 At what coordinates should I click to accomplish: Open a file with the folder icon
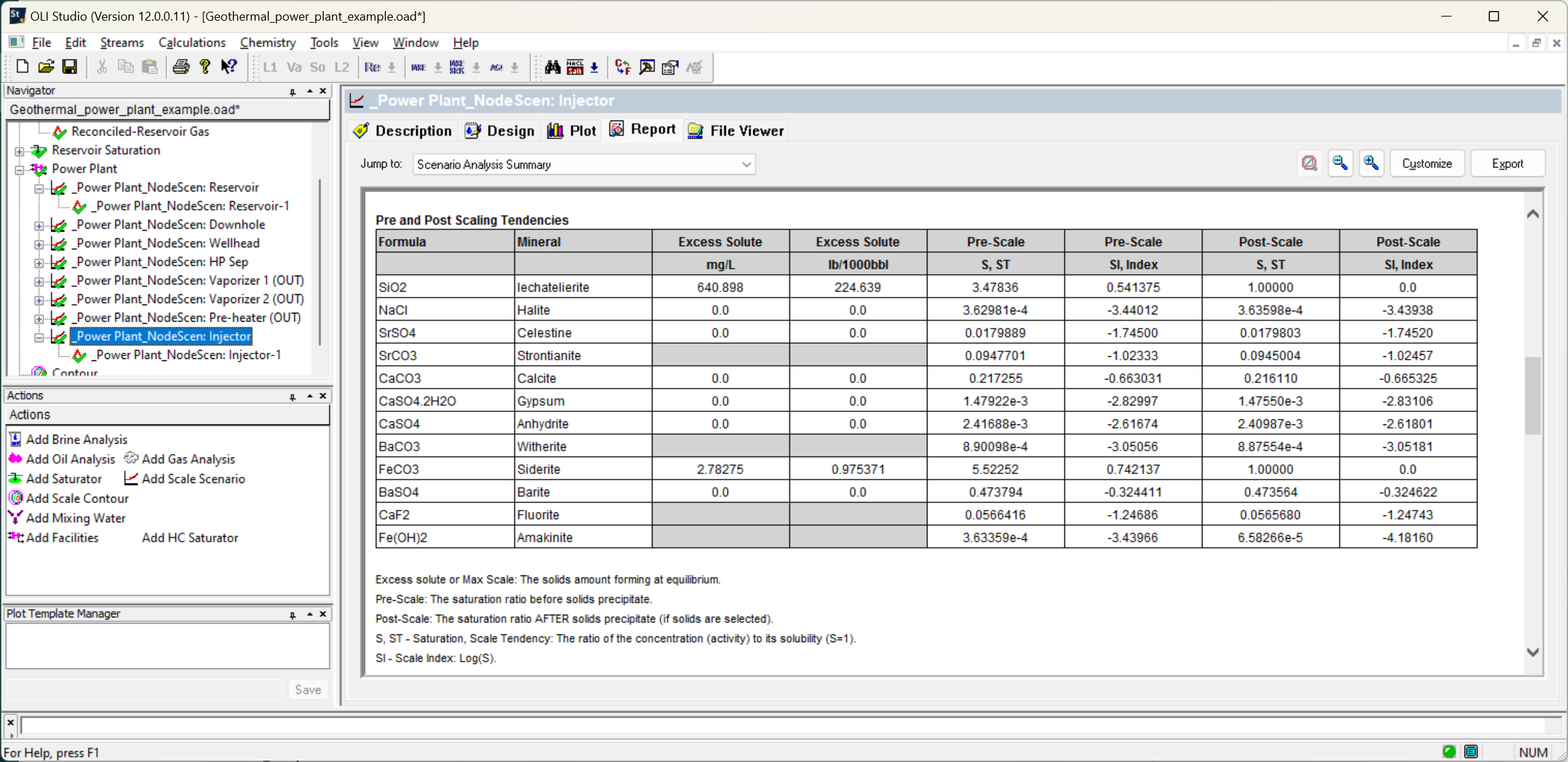pyautogui.click(x=45, y=67)
